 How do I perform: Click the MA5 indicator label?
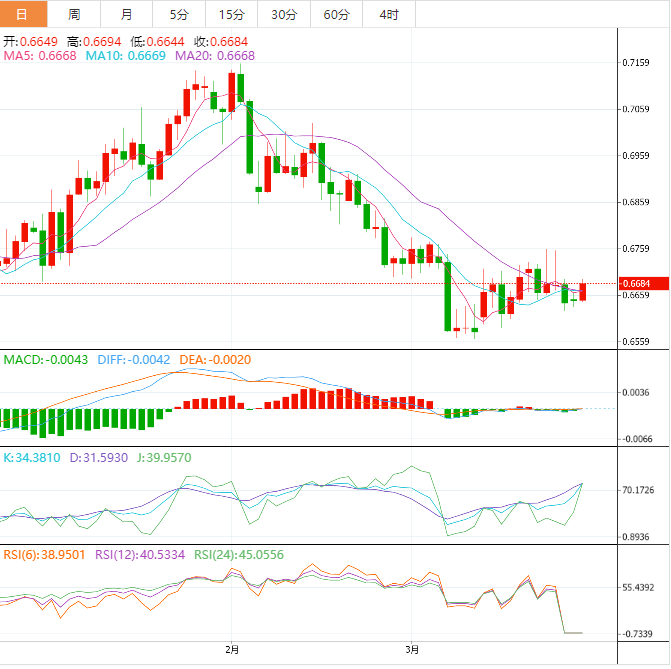(x=39, y=56)
